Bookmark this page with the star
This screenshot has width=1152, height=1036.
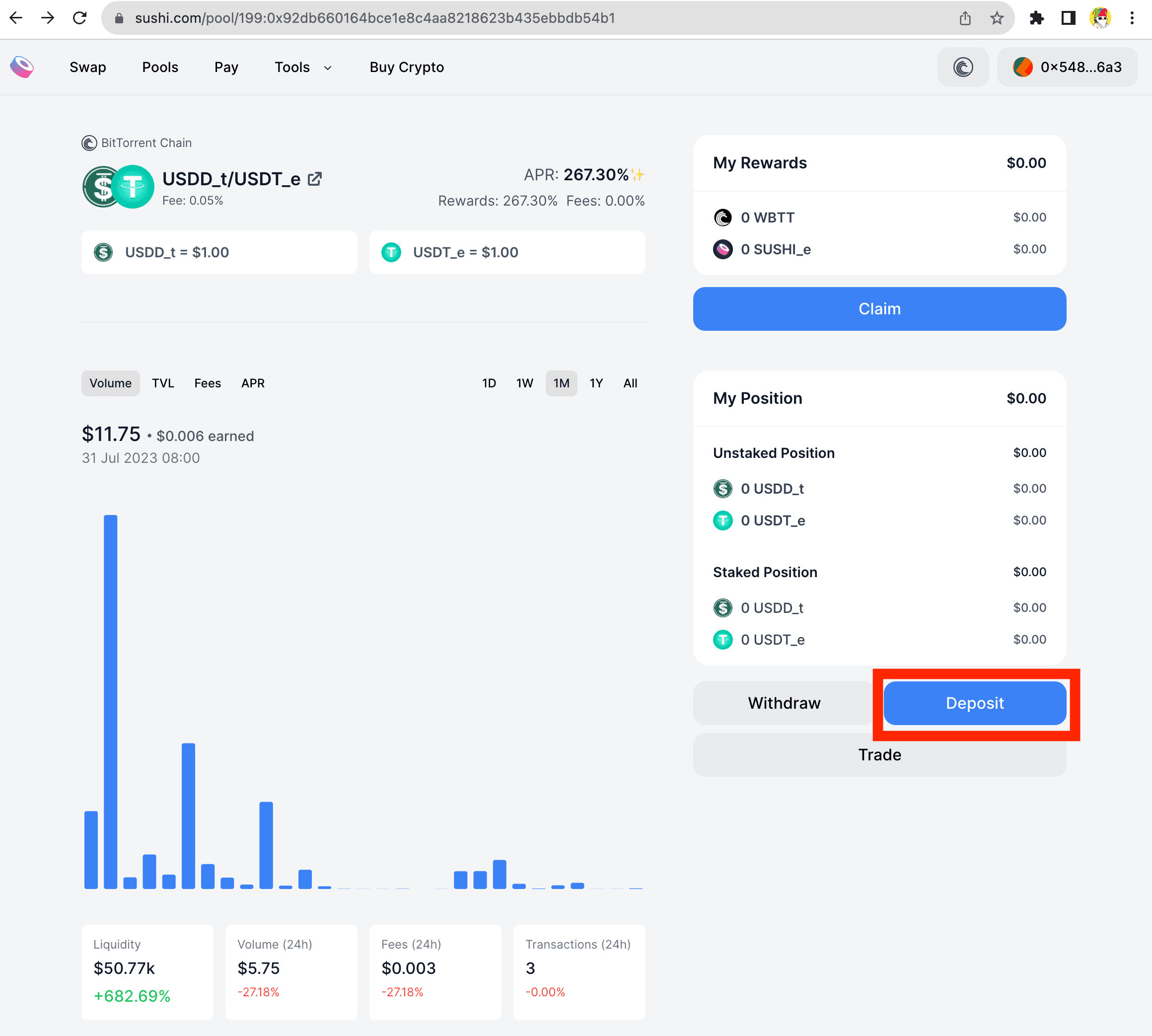[997, 18]
